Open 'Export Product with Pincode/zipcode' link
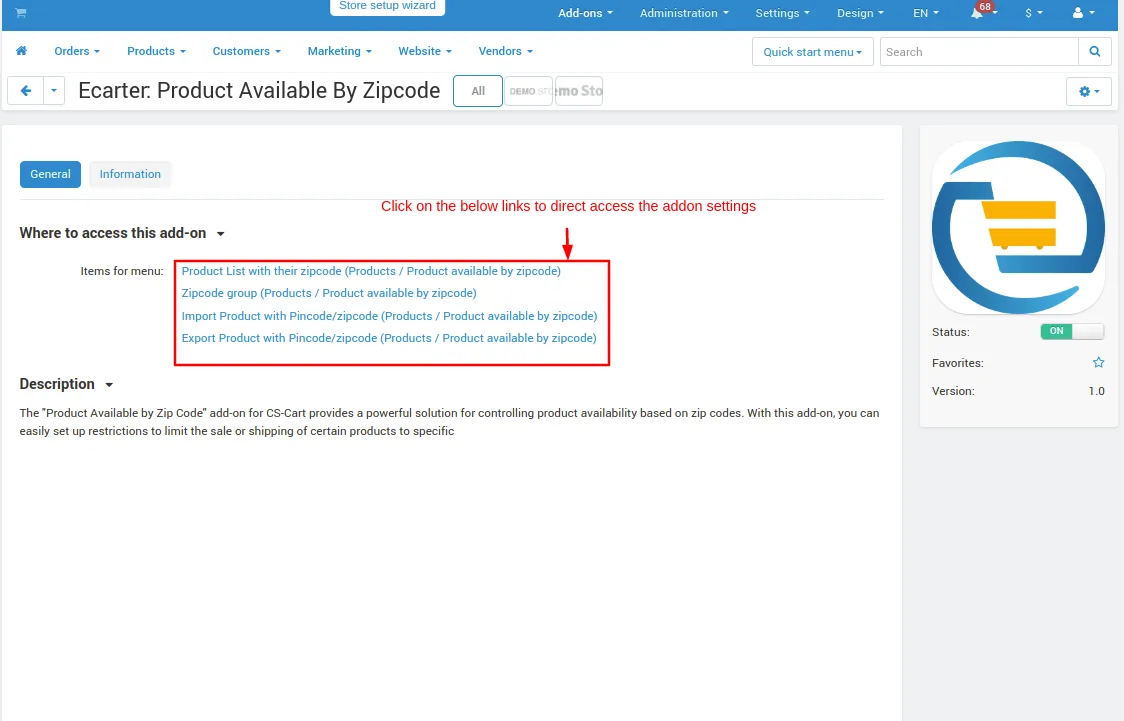This screenshot has width=1124, height=721. pyautogui.click(x=389, y=338)
